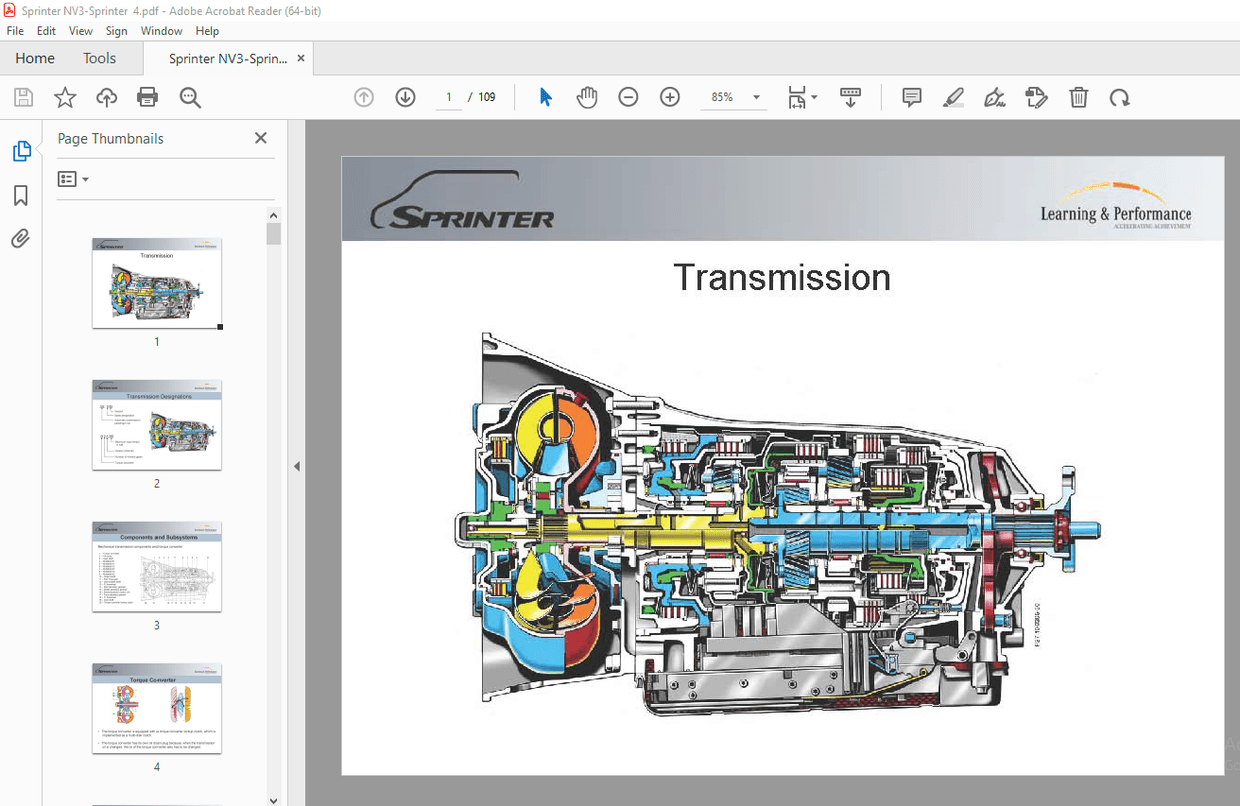1240x806 pixels.
Task: Show the Bookmarks sidebar panel
Action: pos(22,195)
